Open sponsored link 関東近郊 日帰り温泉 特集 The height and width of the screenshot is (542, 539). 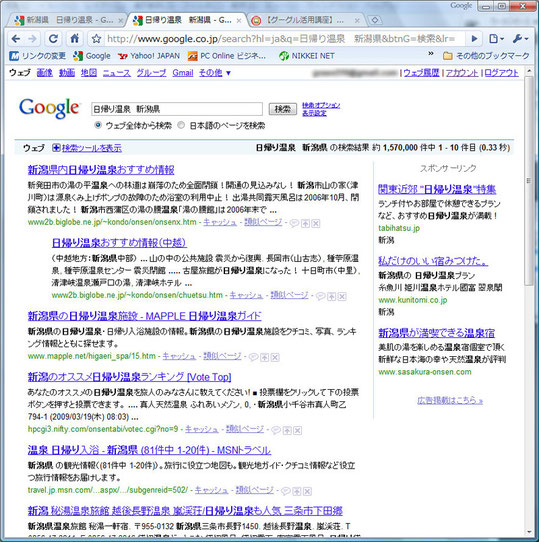437,189
